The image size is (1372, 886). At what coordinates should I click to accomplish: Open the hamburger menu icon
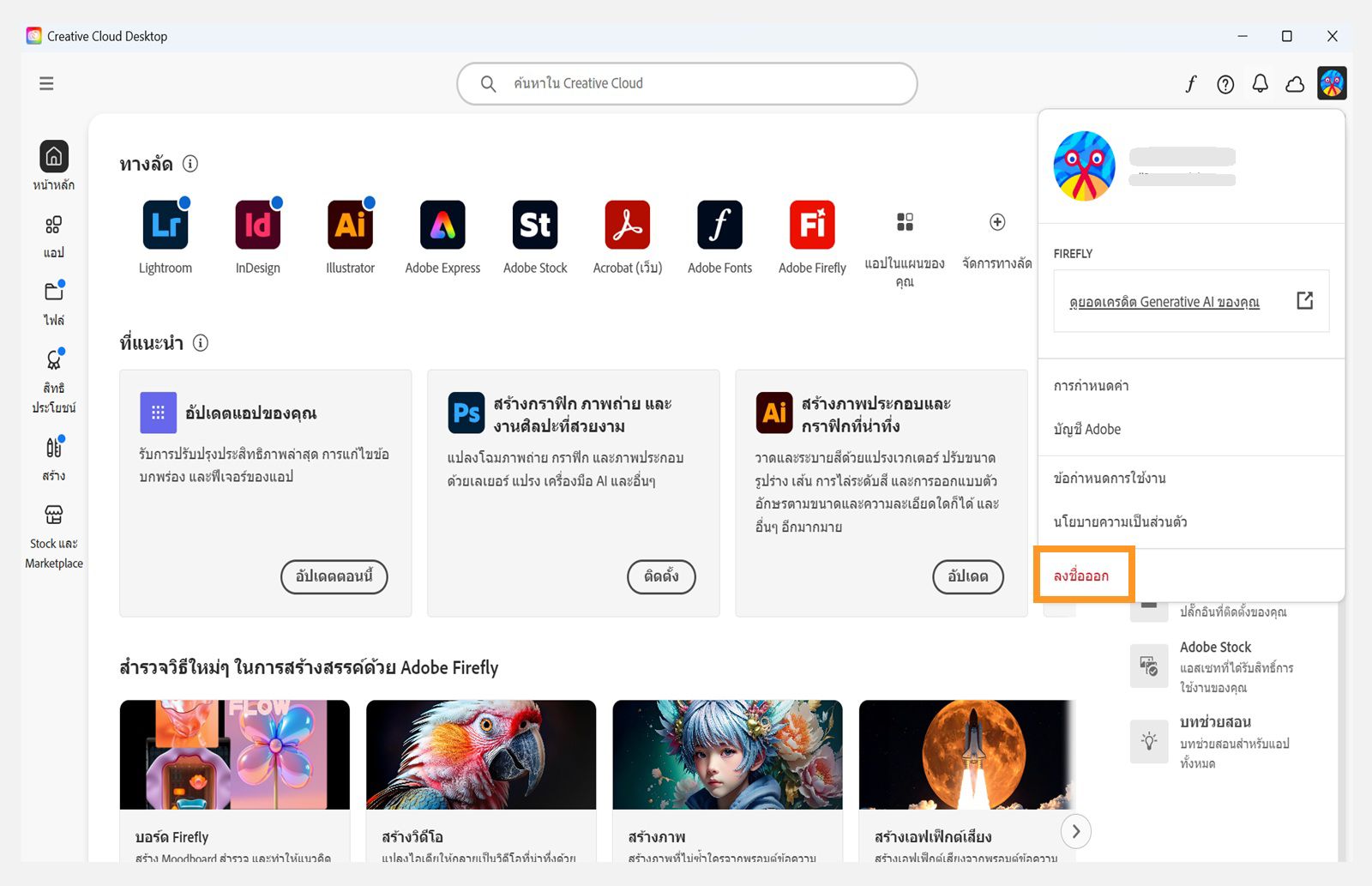[x=46, y=83]
